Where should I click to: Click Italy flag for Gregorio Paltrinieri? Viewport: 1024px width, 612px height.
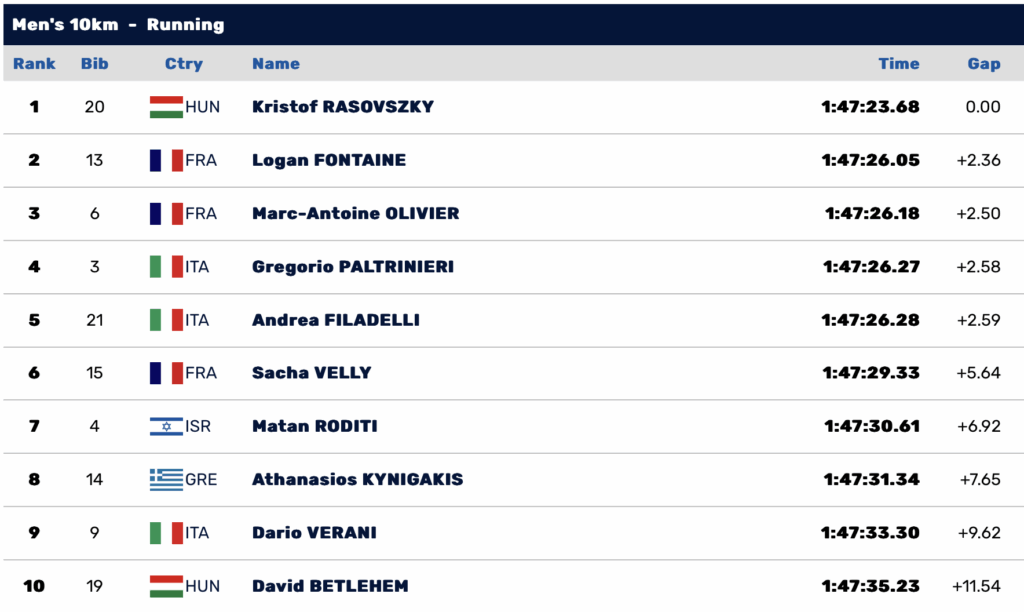166,266
